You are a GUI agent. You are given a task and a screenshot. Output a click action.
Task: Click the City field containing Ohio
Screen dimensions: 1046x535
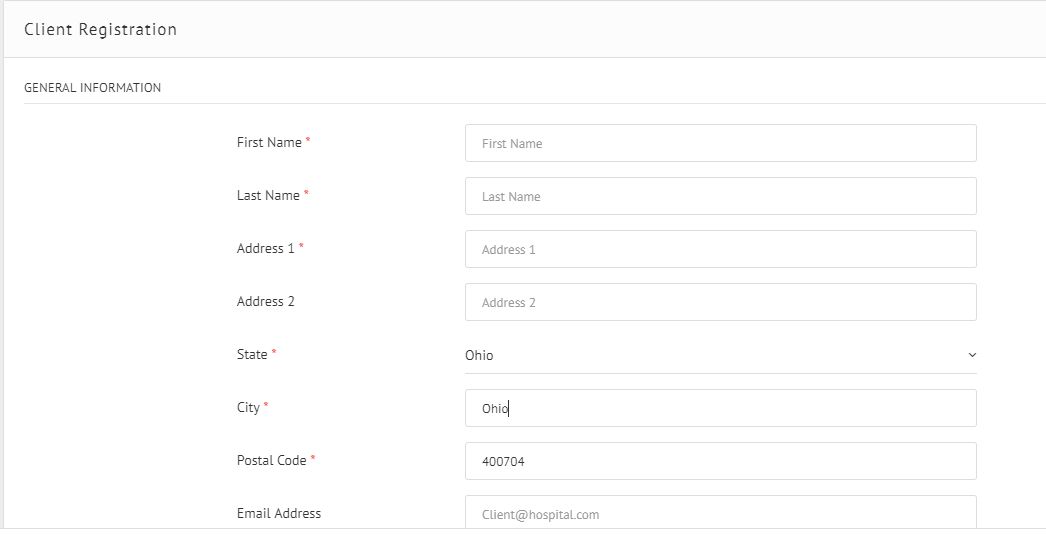coord(720,408)
